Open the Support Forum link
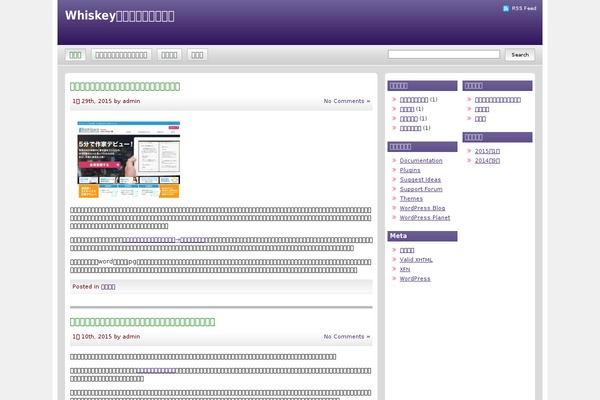This screenshot has width=600, height=400. coord(421,189)
